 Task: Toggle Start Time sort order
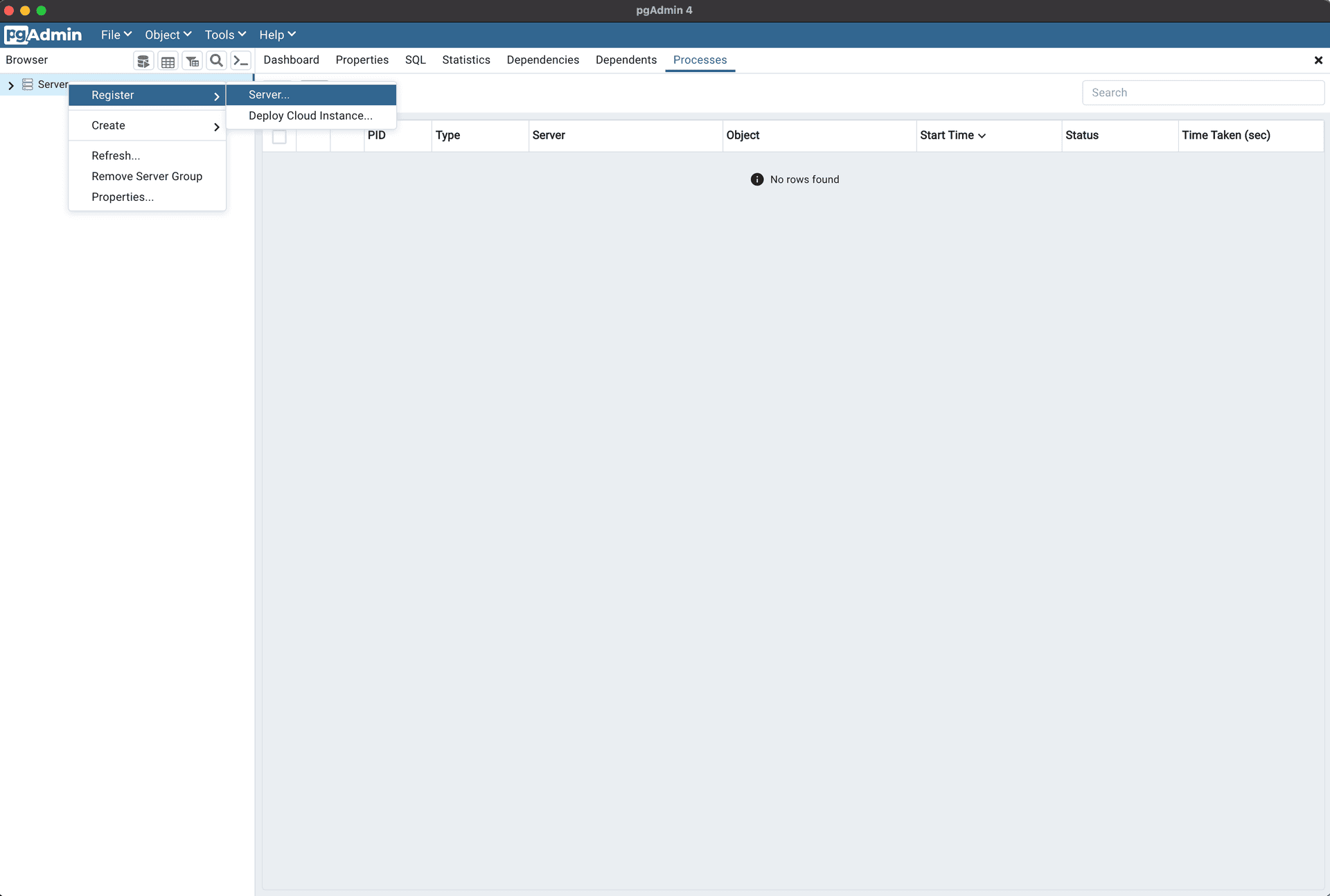[982, 136]
